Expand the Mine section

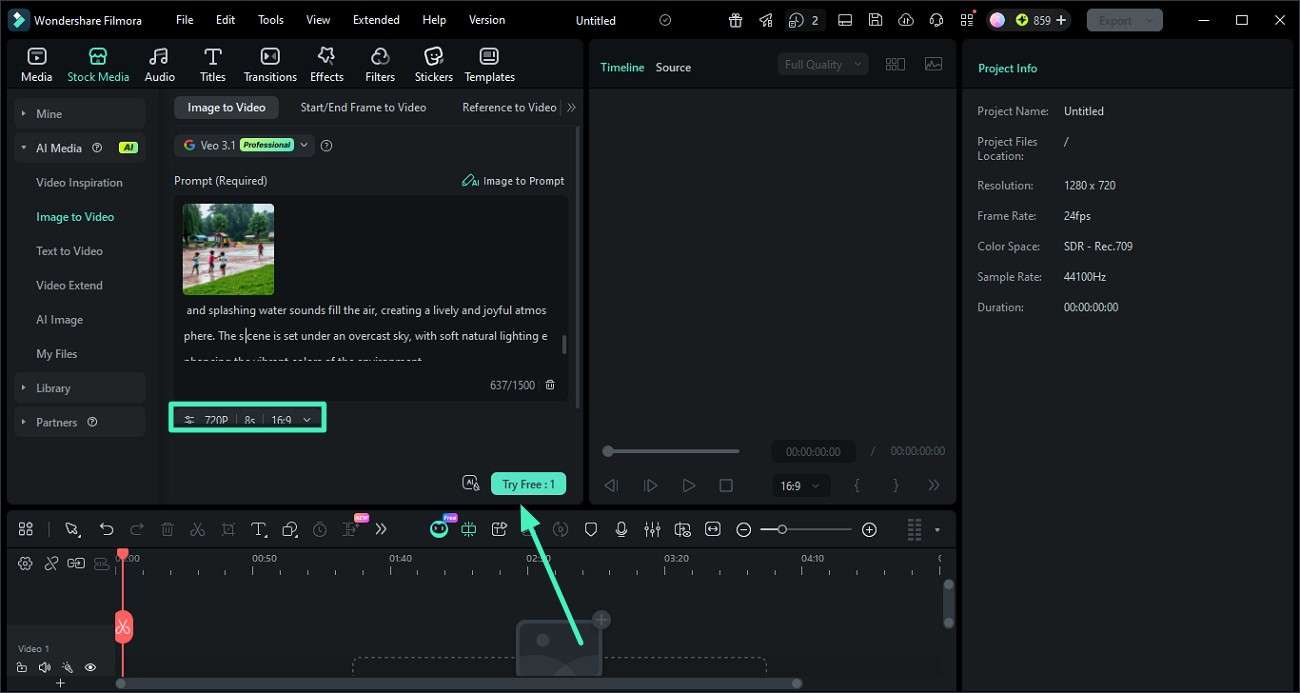pyautogui.click(x=80, y=114)
